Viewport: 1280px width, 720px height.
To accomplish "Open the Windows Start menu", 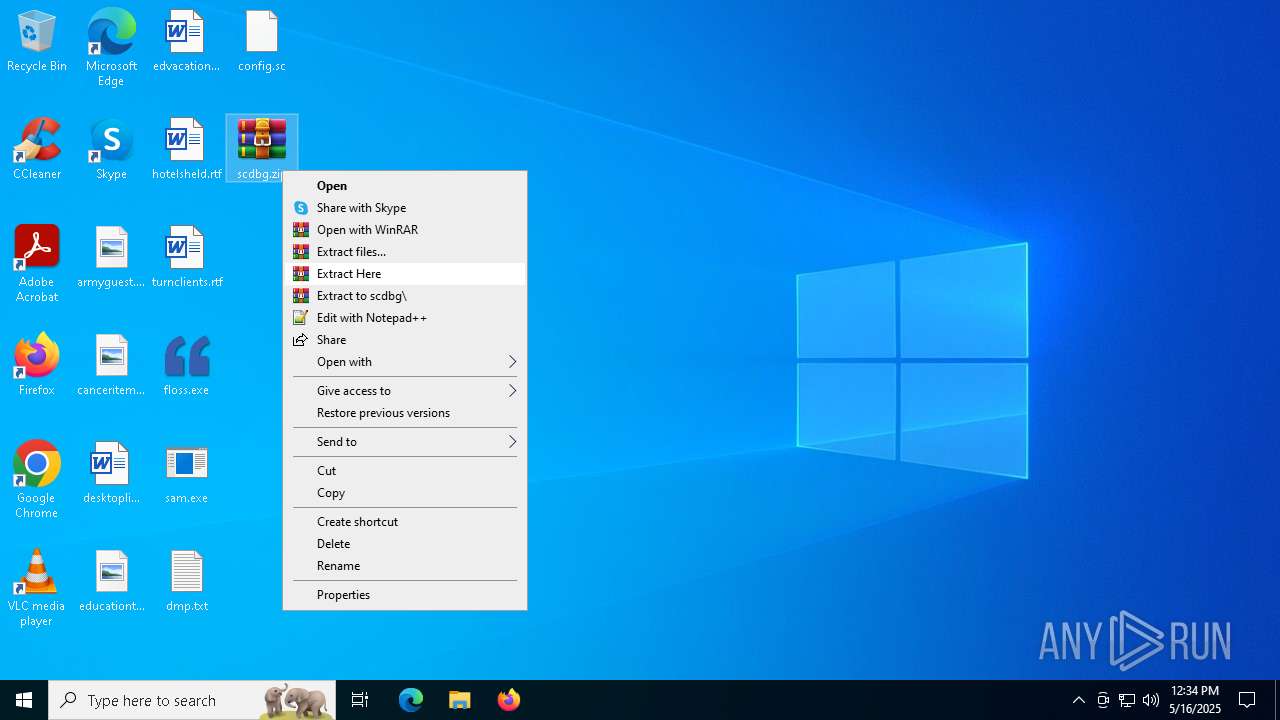I will (x=24, y=700).
